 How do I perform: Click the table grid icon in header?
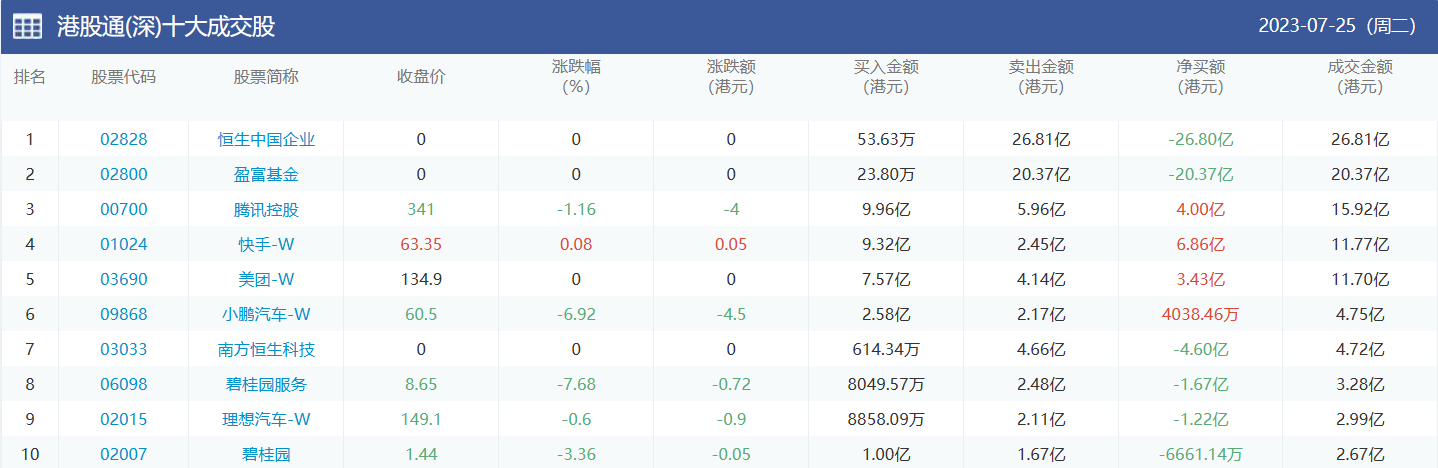pyautogui.click(x=27, y=27)
